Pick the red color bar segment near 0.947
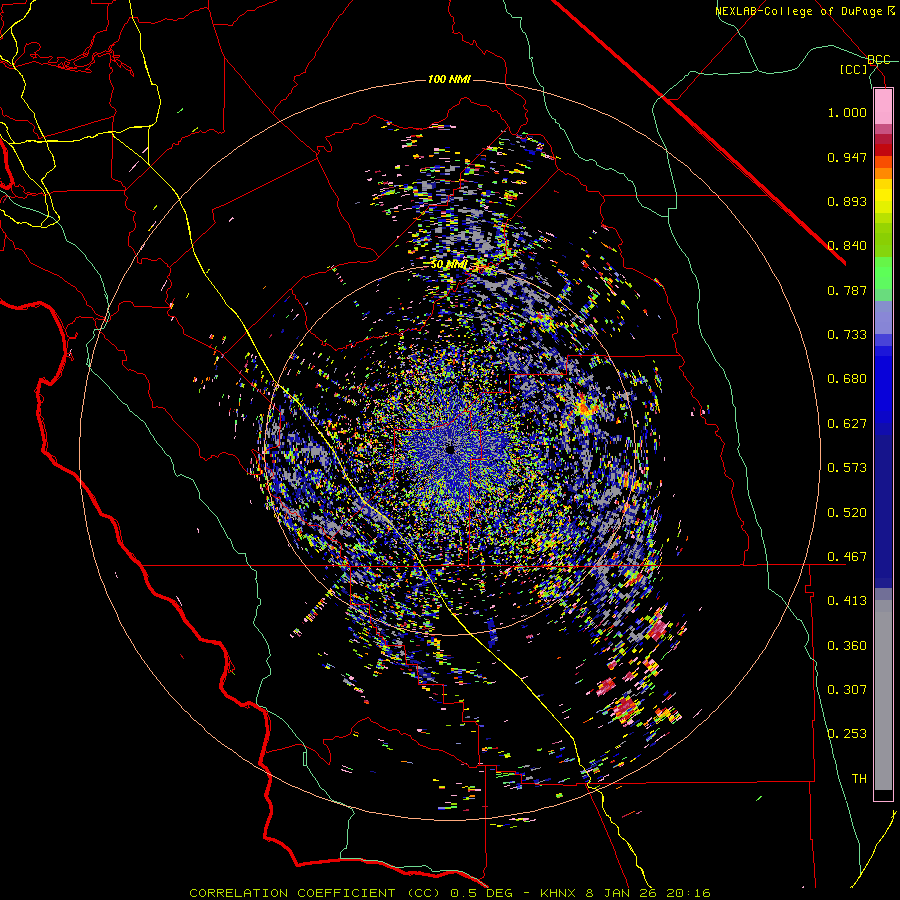Viewport: 900px width, 900px height. 883,150
